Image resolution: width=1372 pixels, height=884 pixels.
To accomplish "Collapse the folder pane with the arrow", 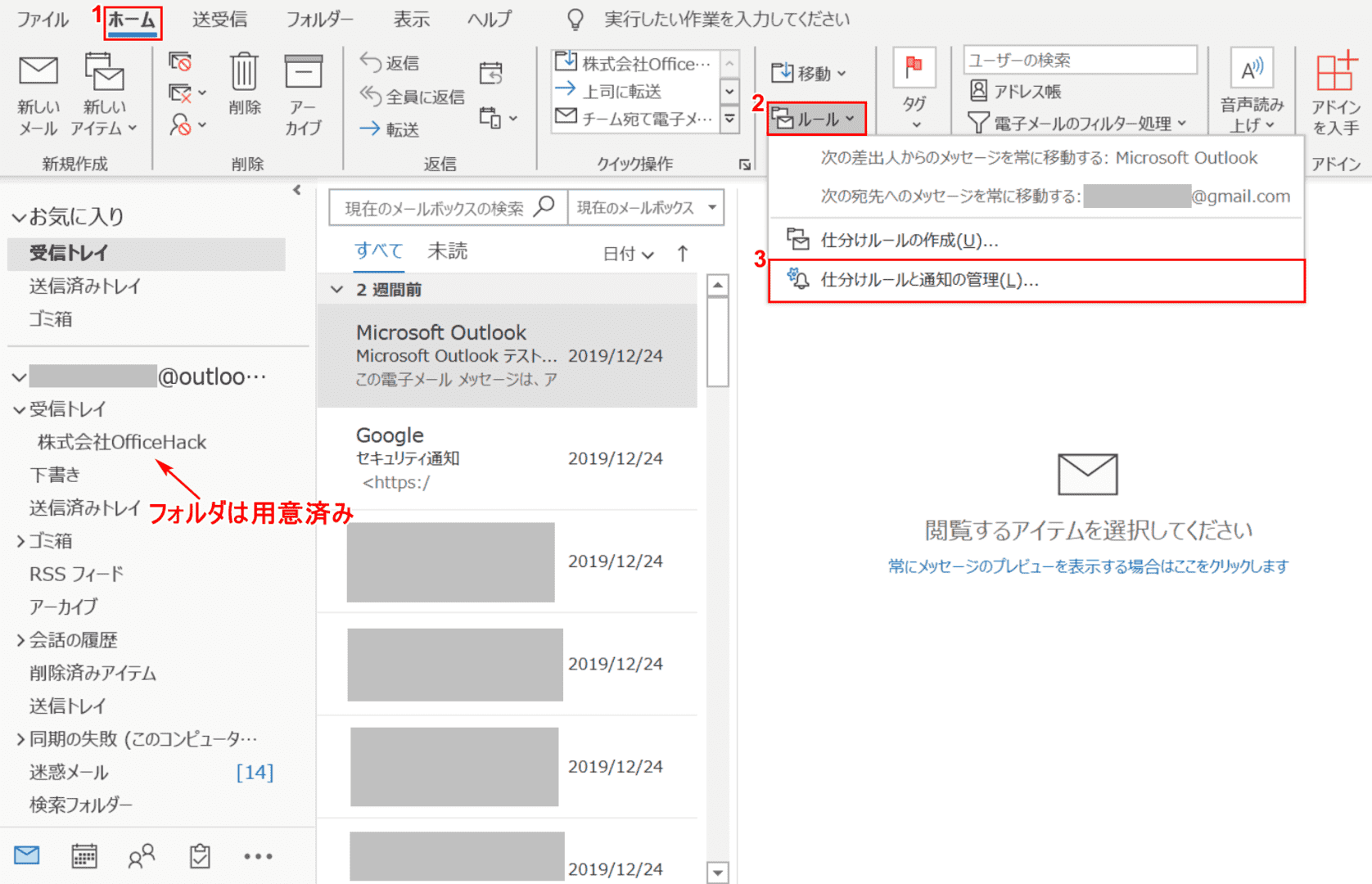I will [297, 190].
